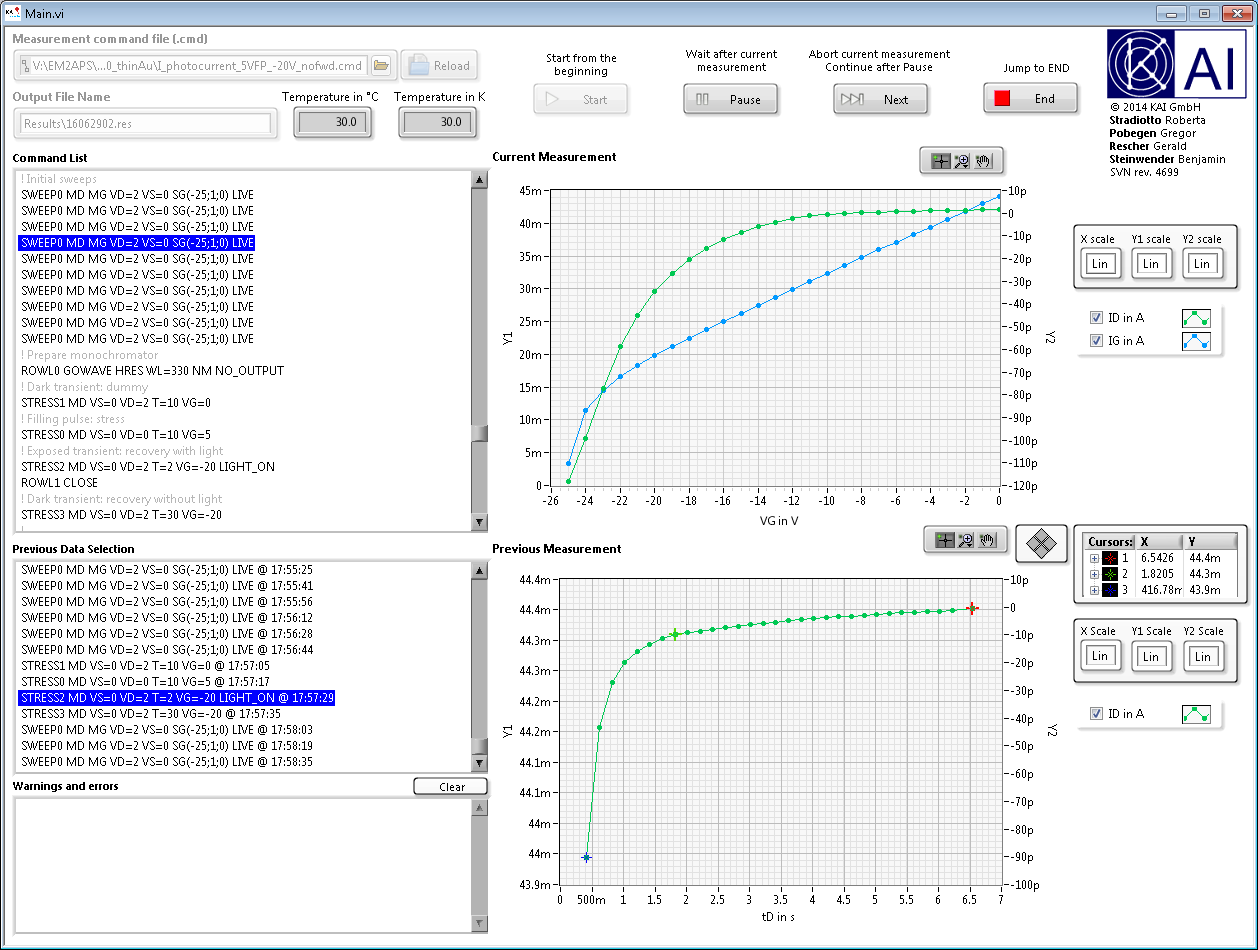Select cursor crosshair tool in Current Measurement palette
The width and height of the screenshot is (1258, 950).
pos(940,161)
